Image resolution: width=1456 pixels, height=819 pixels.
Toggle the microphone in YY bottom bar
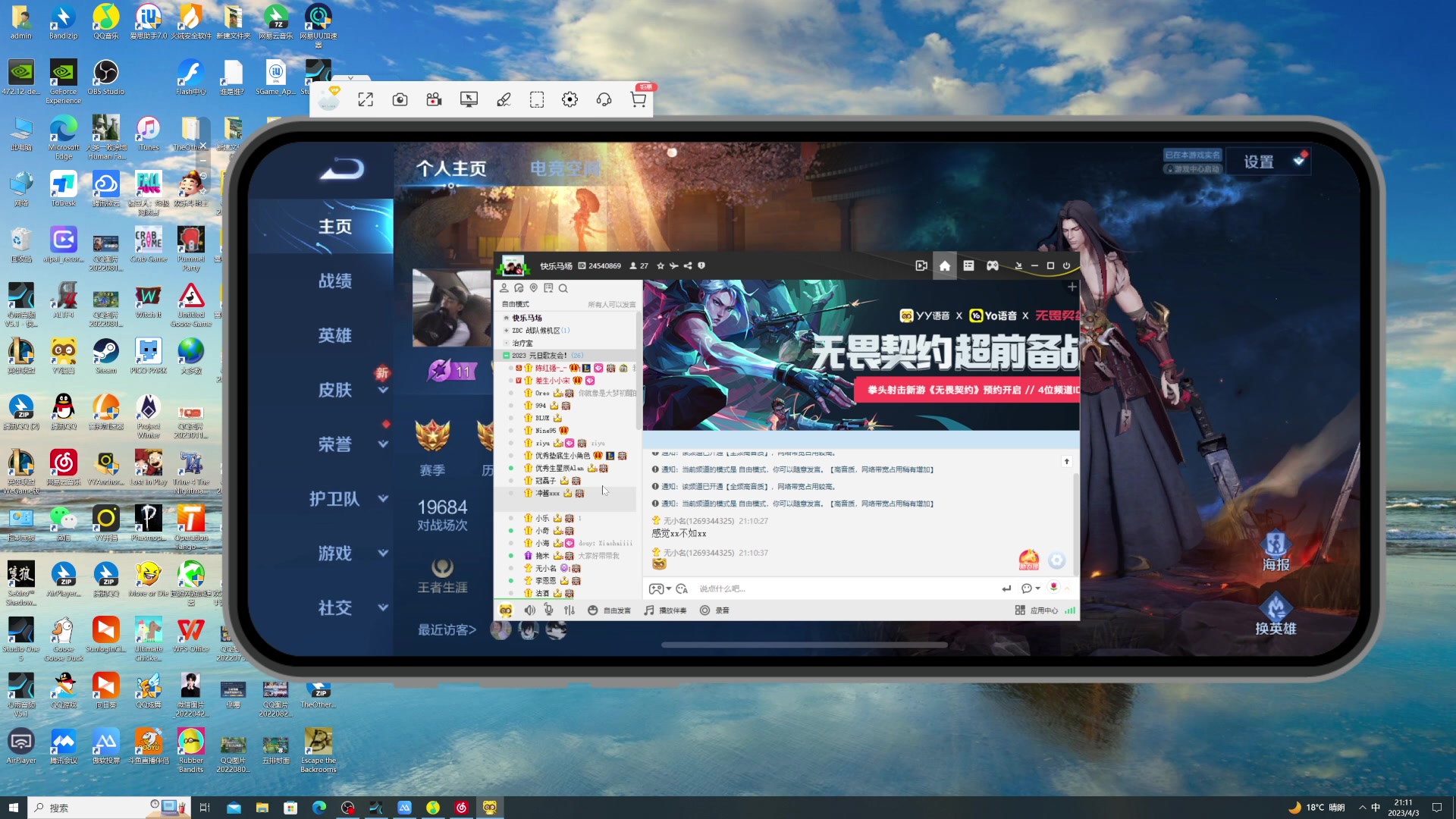coord(548,610)
